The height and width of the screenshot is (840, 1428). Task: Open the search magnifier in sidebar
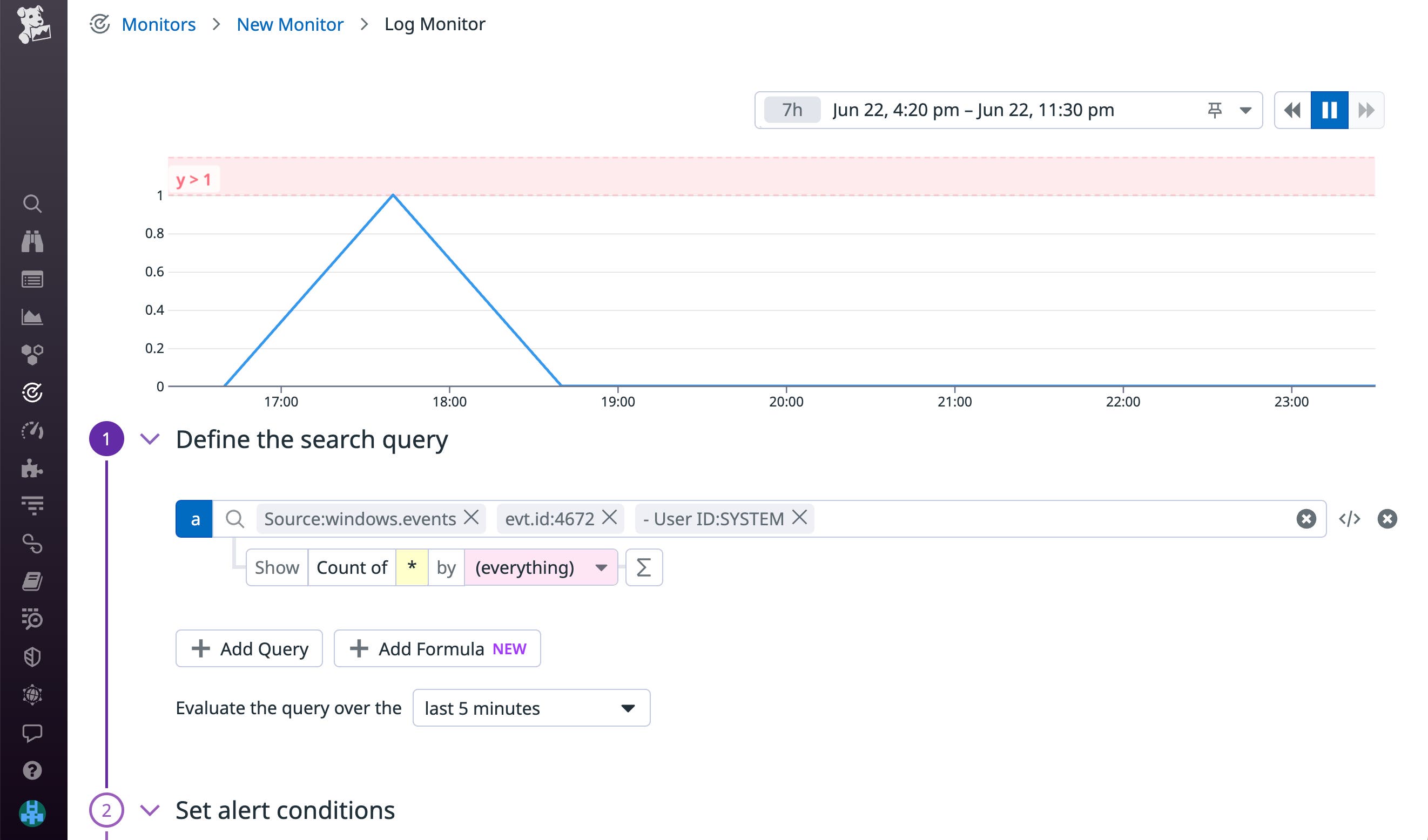click(x=32, y=204)
